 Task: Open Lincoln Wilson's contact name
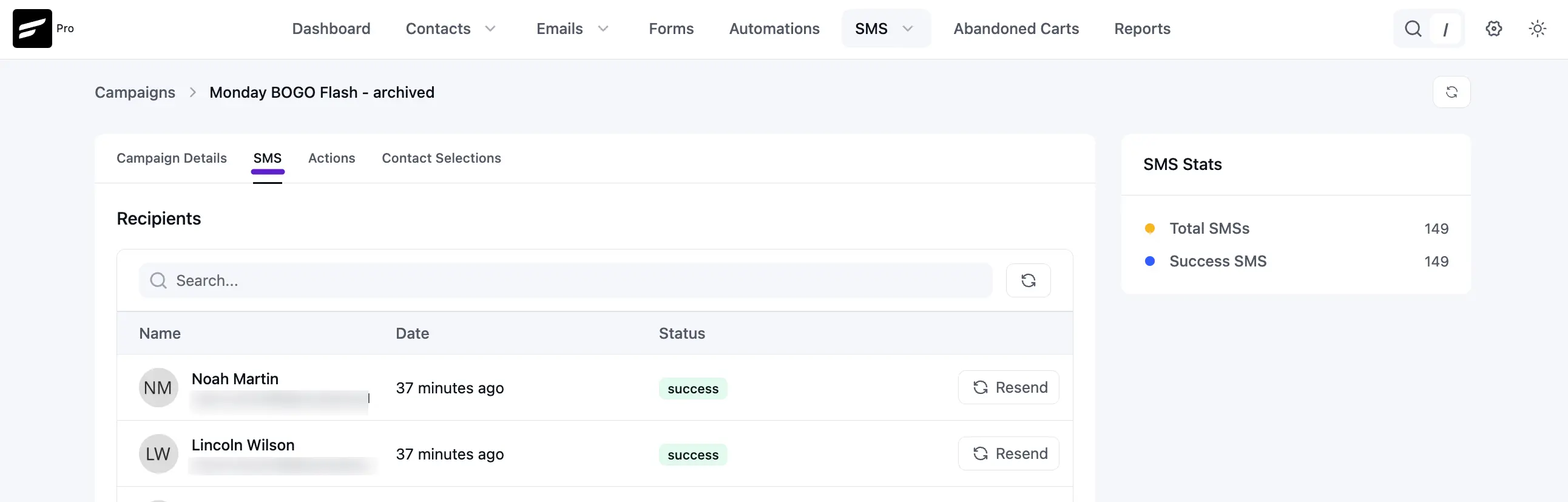243,446
